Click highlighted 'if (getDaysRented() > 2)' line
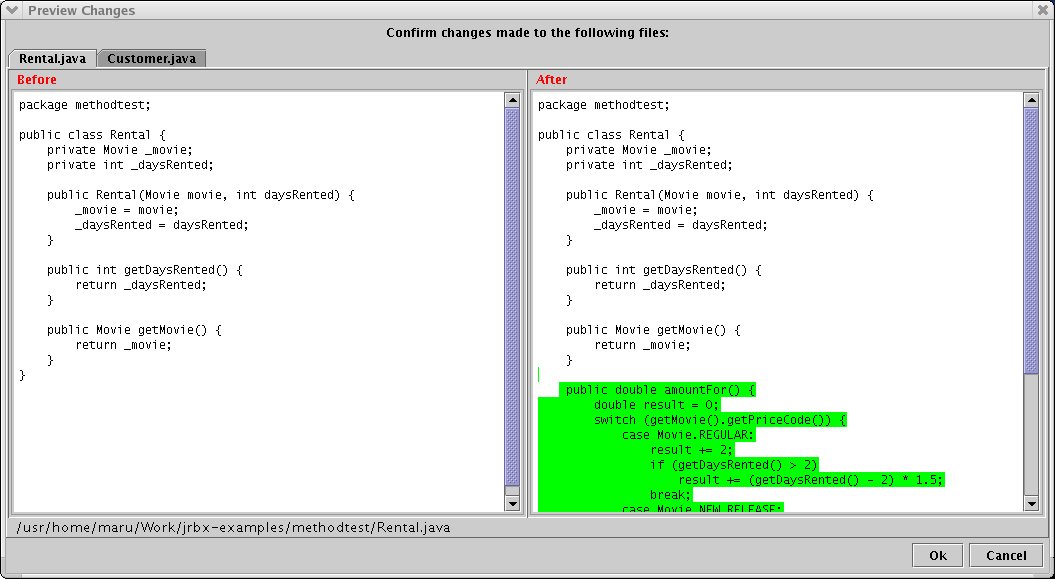 [x=733, y=465]
